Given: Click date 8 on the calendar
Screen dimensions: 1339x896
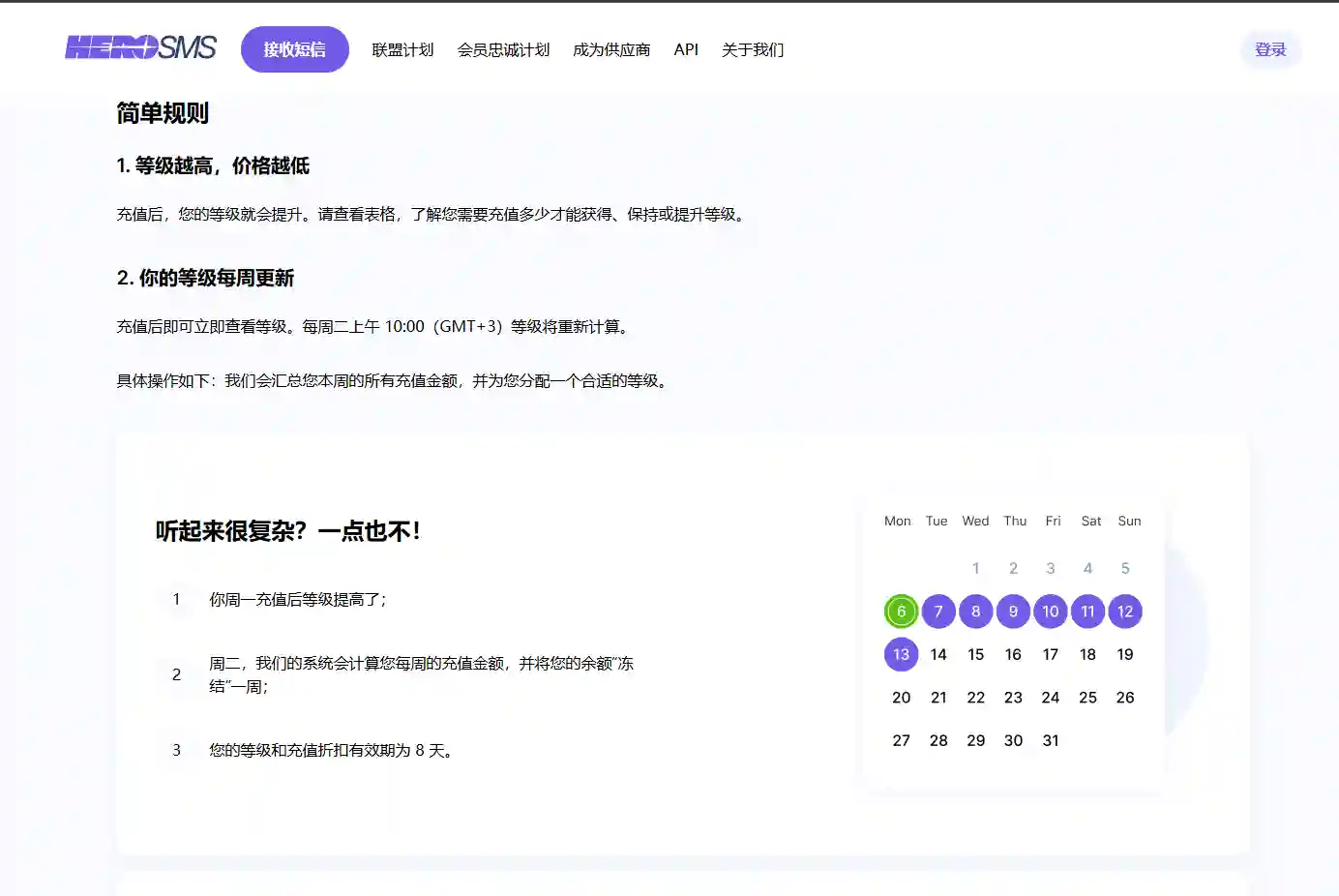Looking at the screenshot, I should tap(975, 612).
